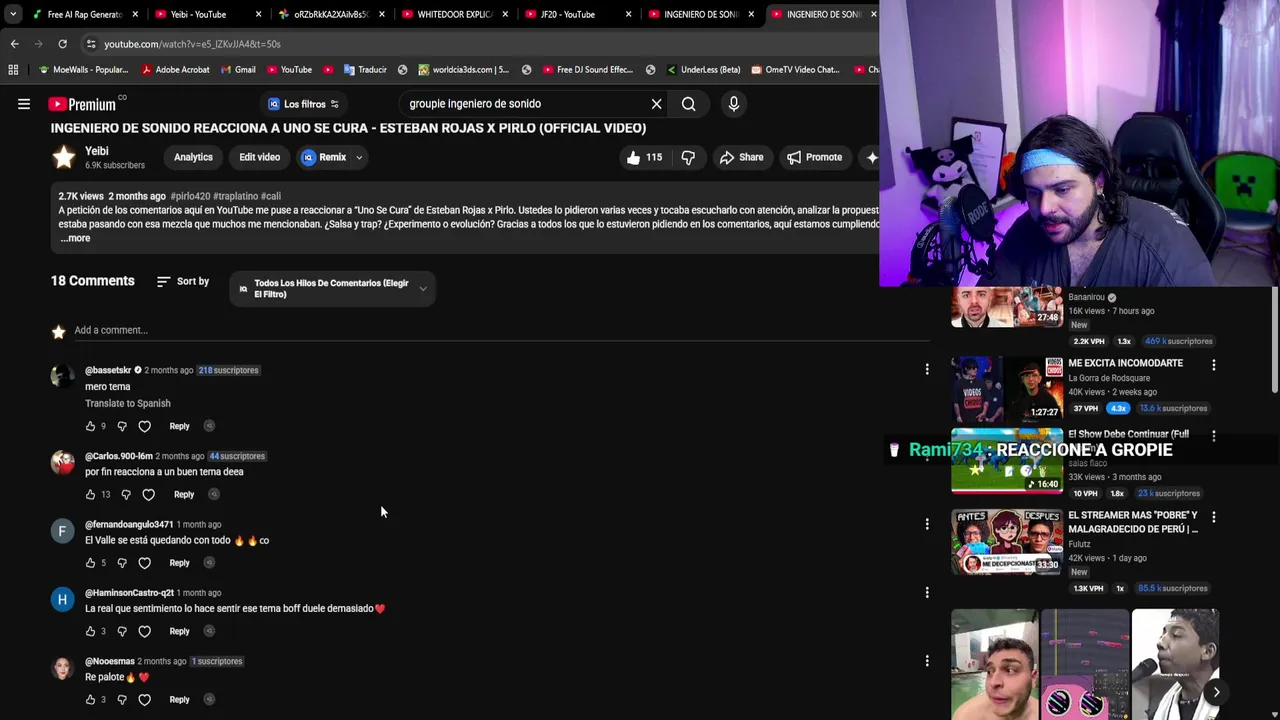Dislike the 'mero tema' comment
Viewport: 1280px width, 720px height.
pos(122,426)
